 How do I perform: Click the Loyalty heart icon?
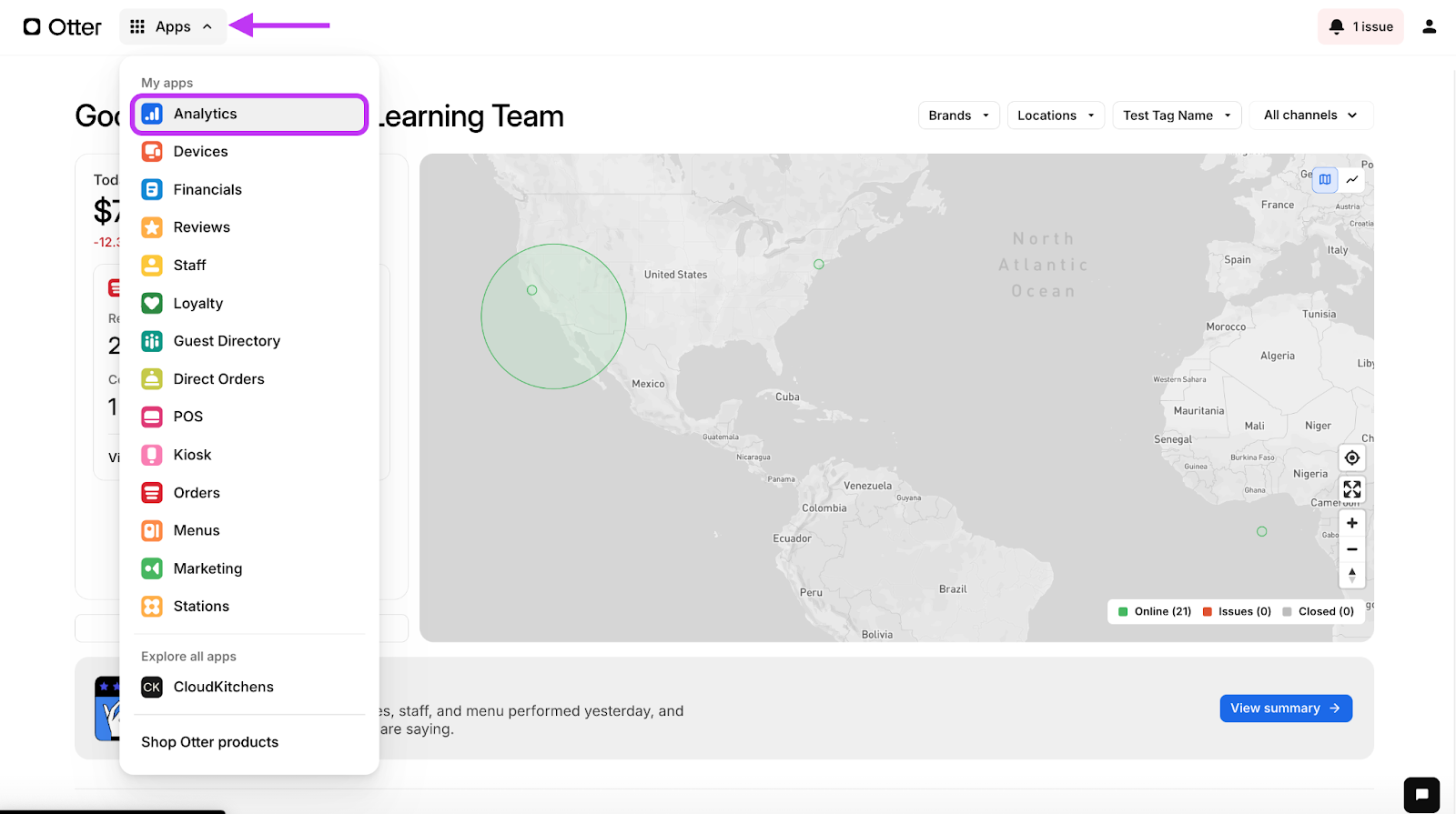pos(152,303)
